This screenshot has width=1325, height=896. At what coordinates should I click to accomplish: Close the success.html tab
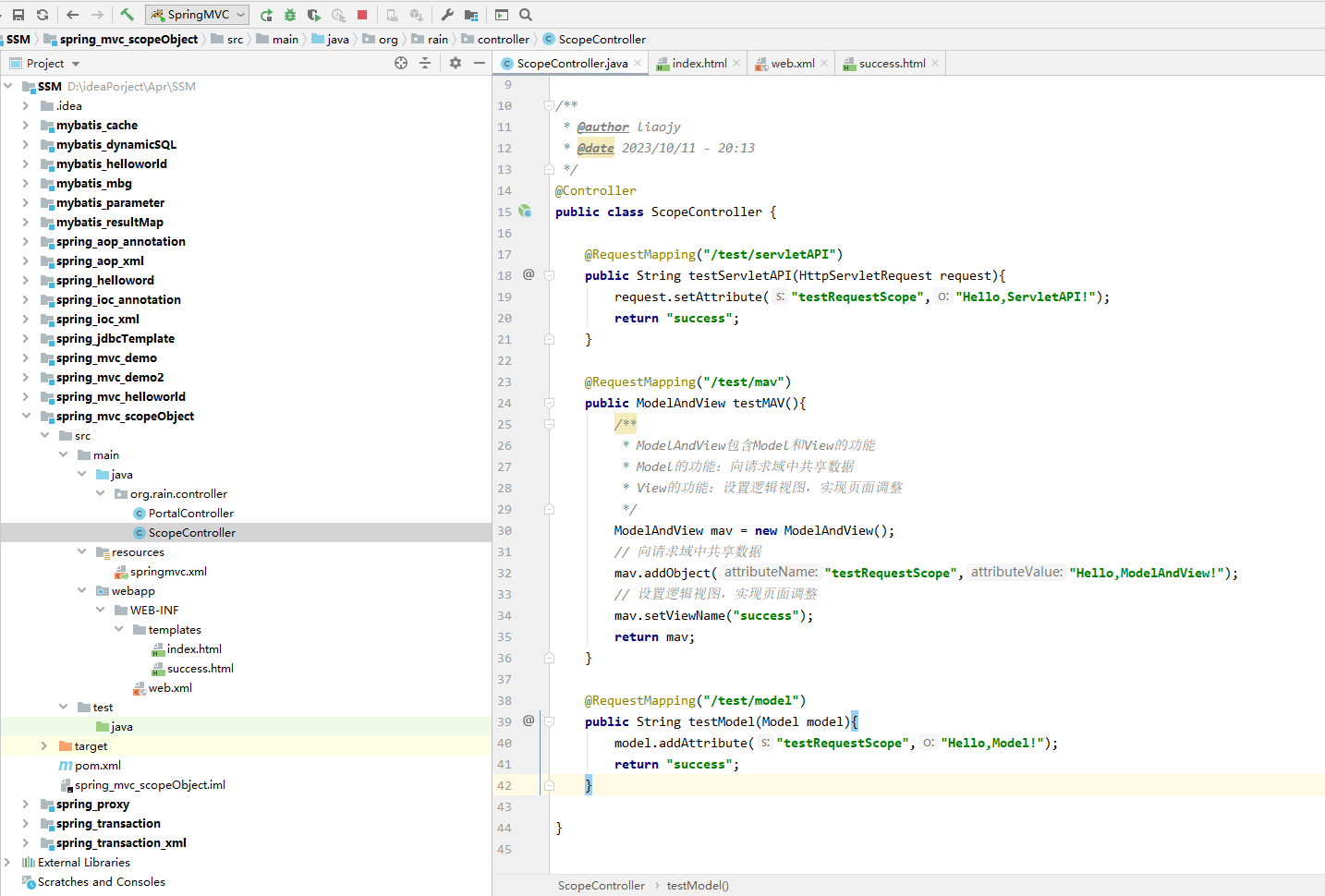(935, 63)
